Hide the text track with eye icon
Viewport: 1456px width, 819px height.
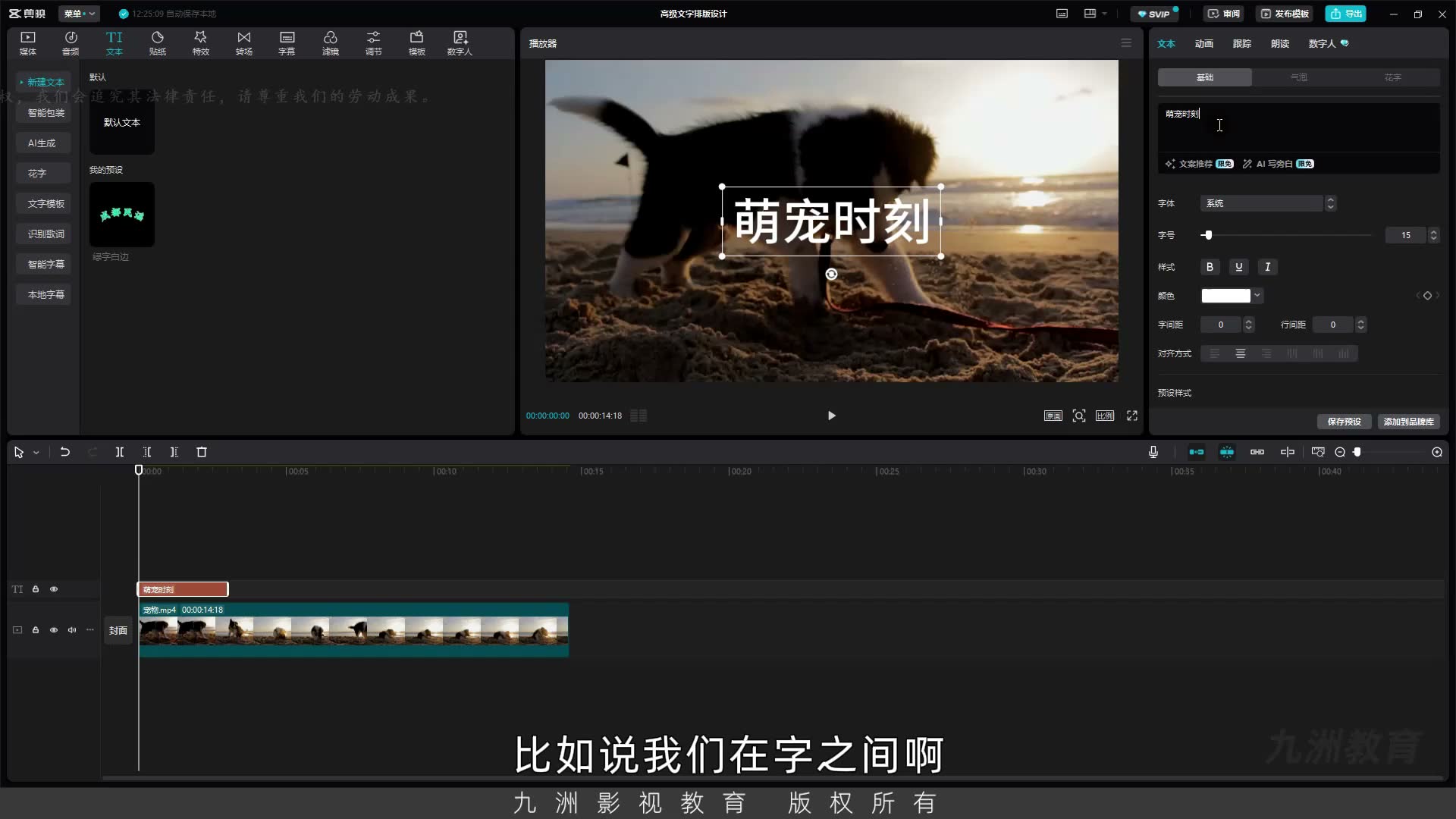pyautogui.click(x=54, y=589)
